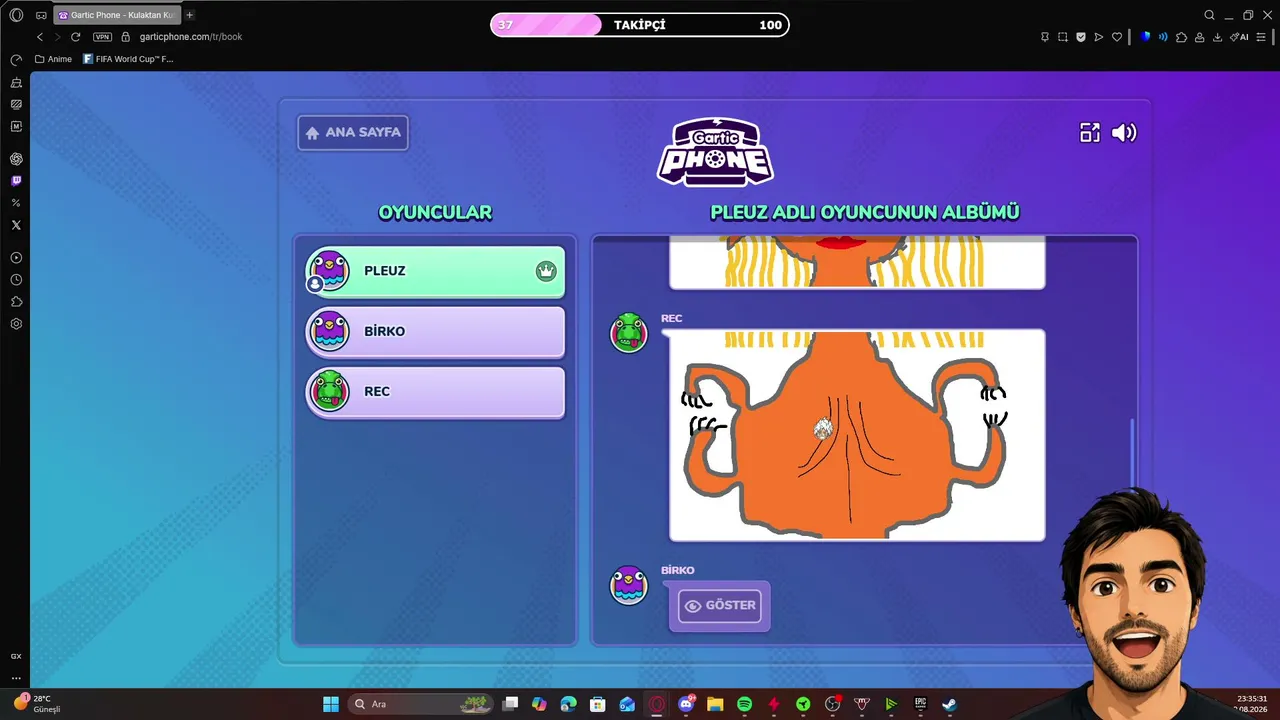The width and height of the screenshot is (1280, 720).
Task: Click Birko's purple bird avatar in the album
Action: tap(629, 585)
